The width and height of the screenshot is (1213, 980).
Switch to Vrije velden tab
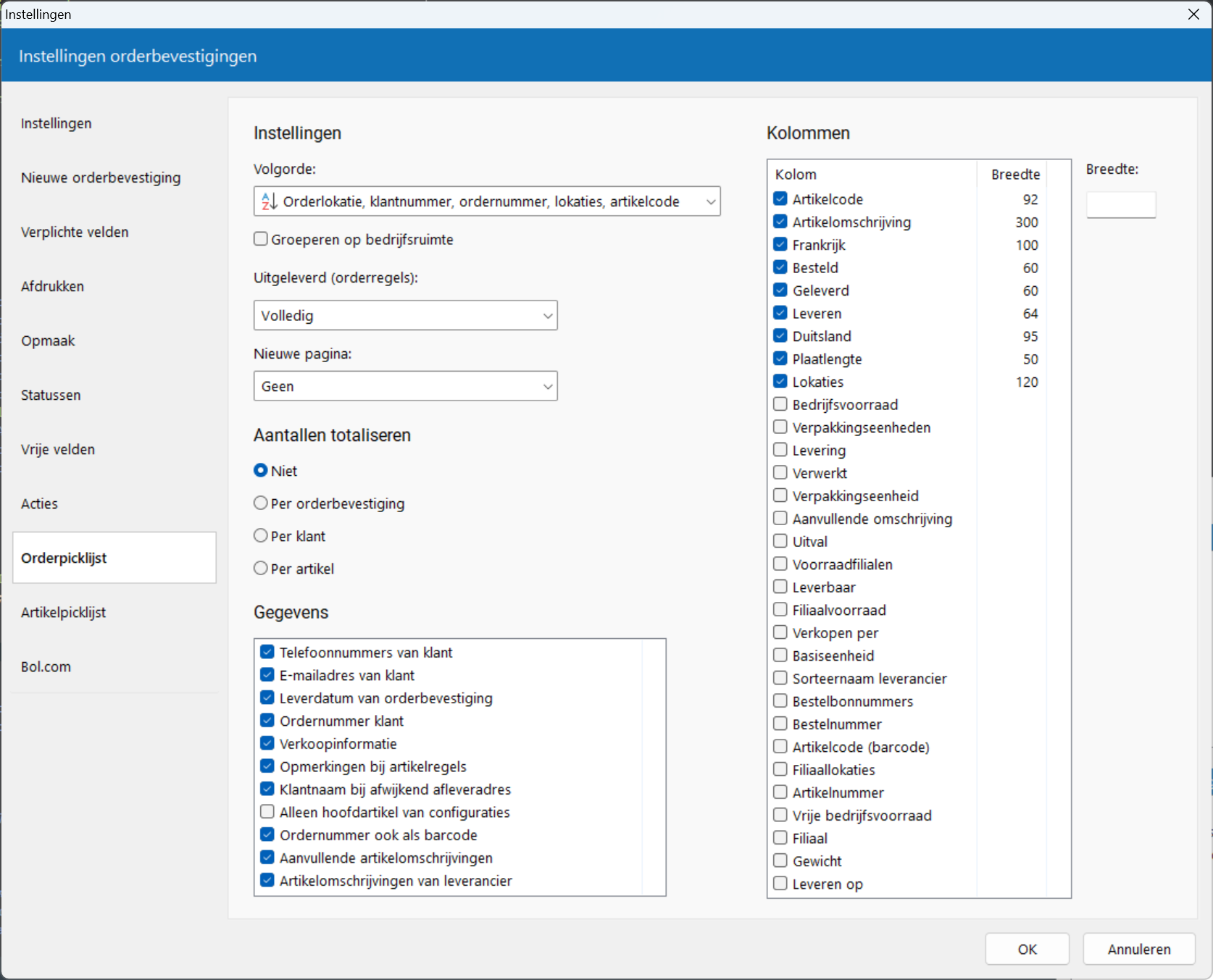(114, 449)
